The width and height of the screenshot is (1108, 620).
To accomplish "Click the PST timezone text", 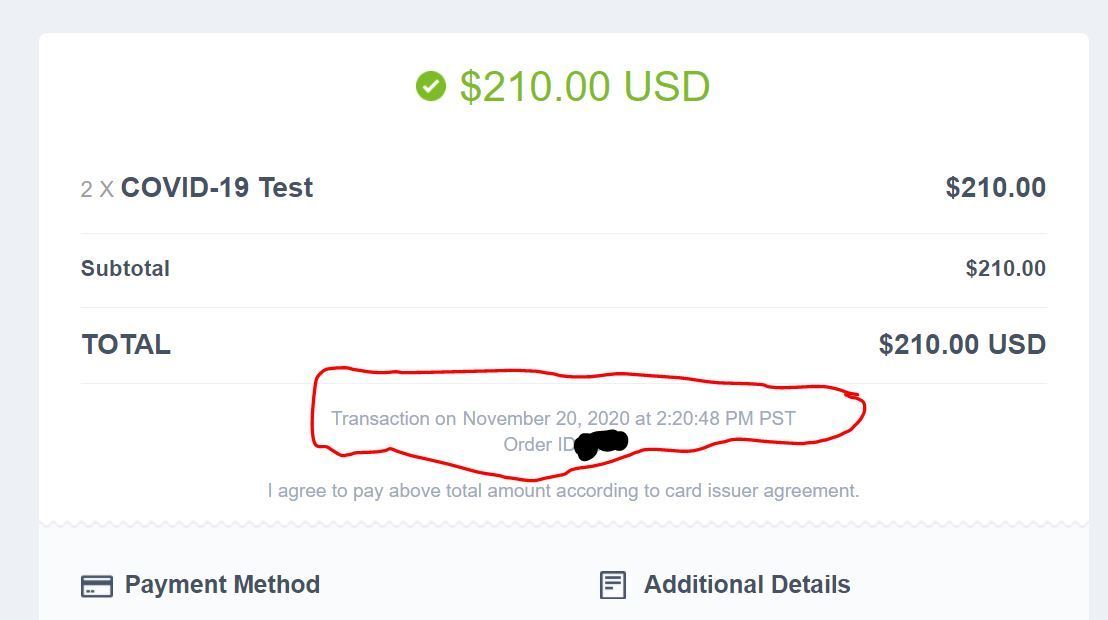I will point(777,419).
